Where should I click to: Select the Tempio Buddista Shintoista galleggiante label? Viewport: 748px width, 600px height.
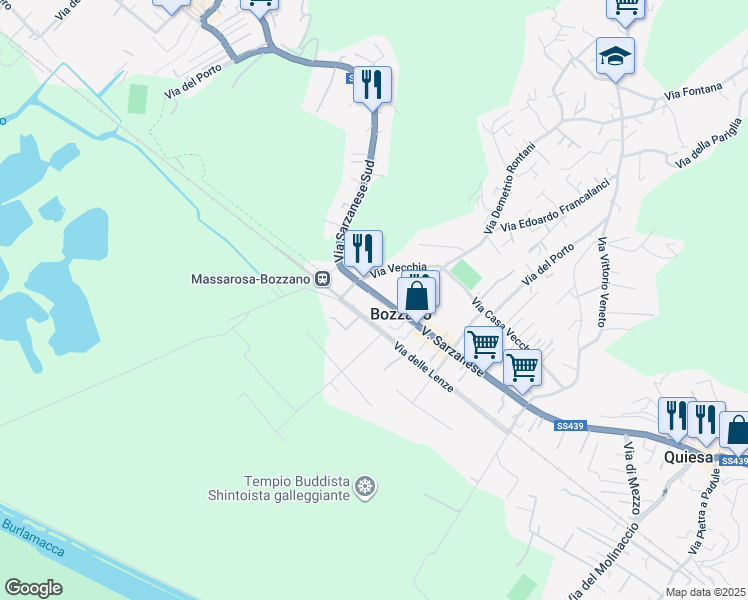click(279, 488)
